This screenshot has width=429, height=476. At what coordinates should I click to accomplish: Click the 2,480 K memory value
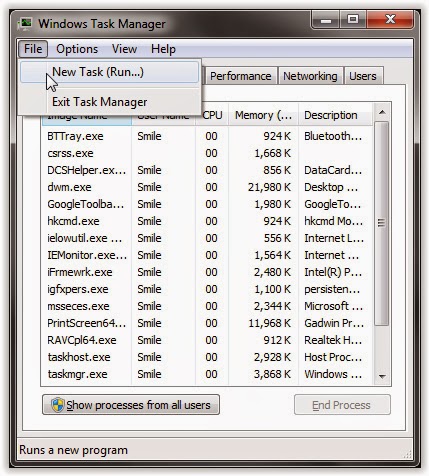click(x=272, y=272)
